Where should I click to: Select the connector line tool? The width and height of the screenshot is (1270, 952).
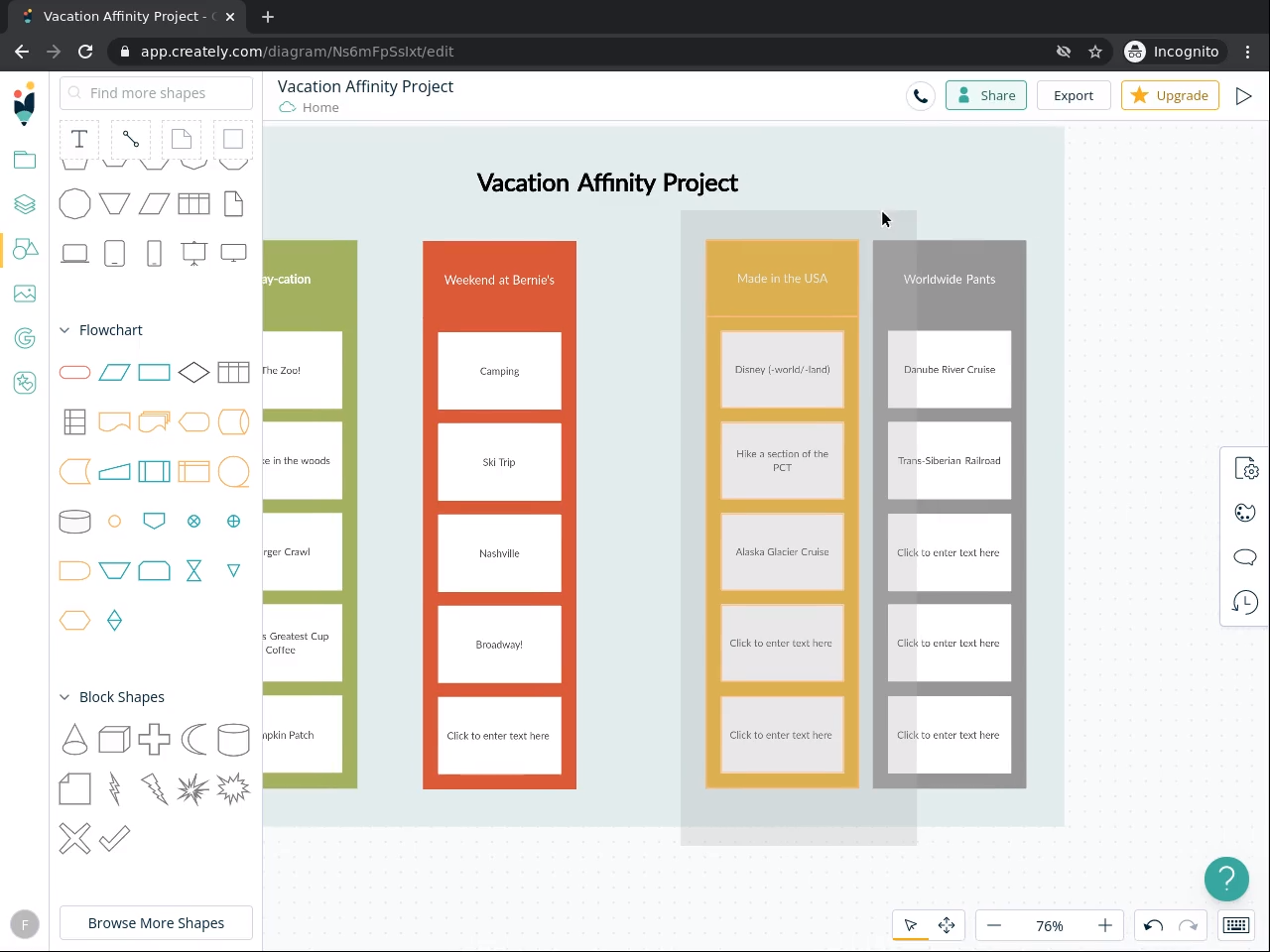(x=131, y=140)
